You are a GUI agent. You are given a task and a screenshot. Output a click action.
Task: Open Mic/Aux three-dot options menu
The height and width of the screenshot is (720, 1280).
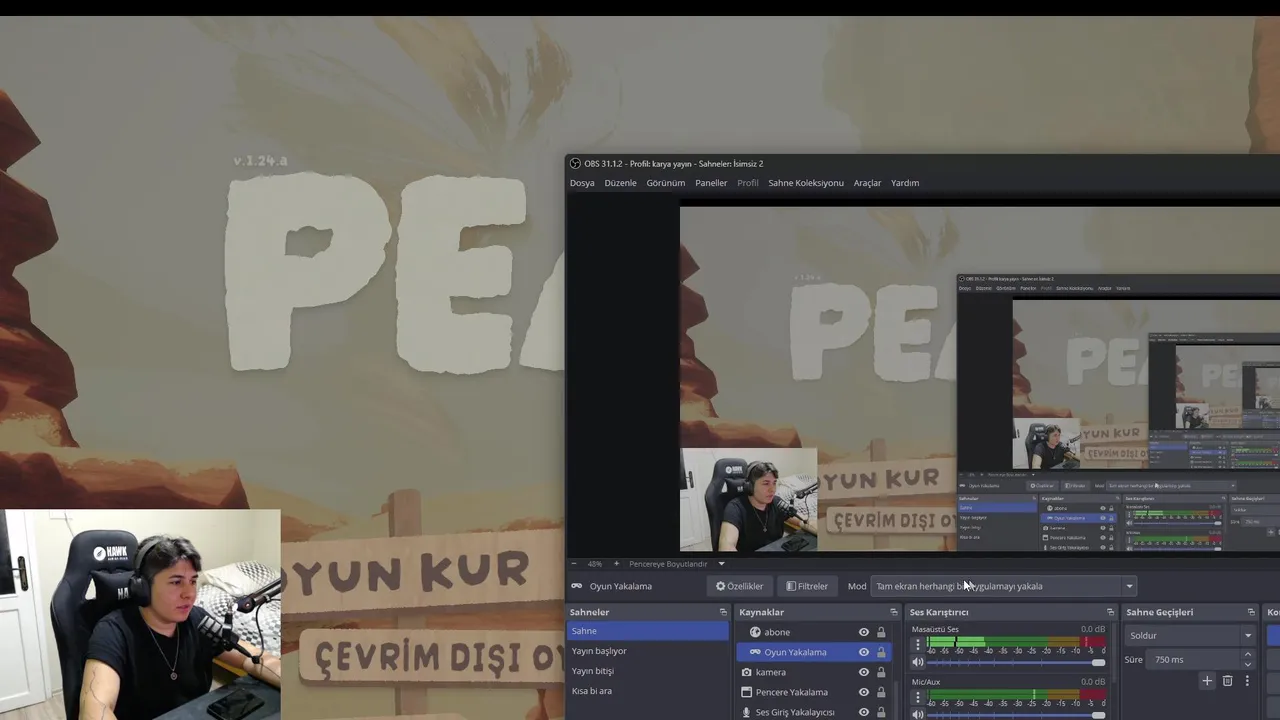tap(918, 697)
